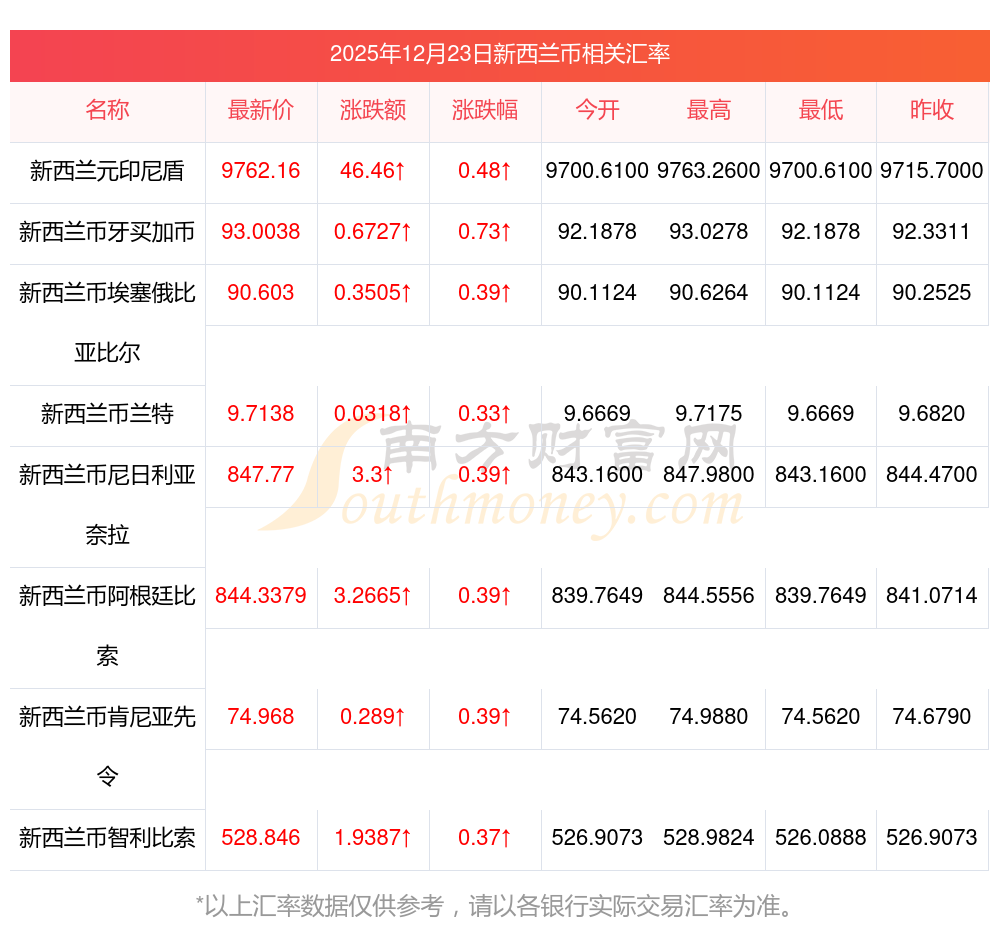Click the row name 新西兰币肯尼亚先令
Image resolution: width=1000 pixels, height=937 pixels.
107,747
